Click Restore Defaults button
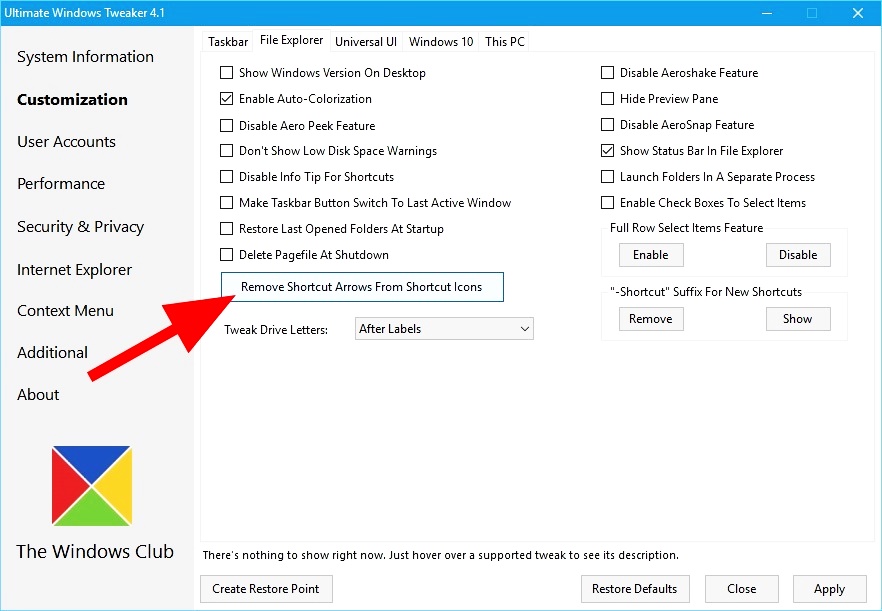The image size is (882, 611). pos(635,588)
